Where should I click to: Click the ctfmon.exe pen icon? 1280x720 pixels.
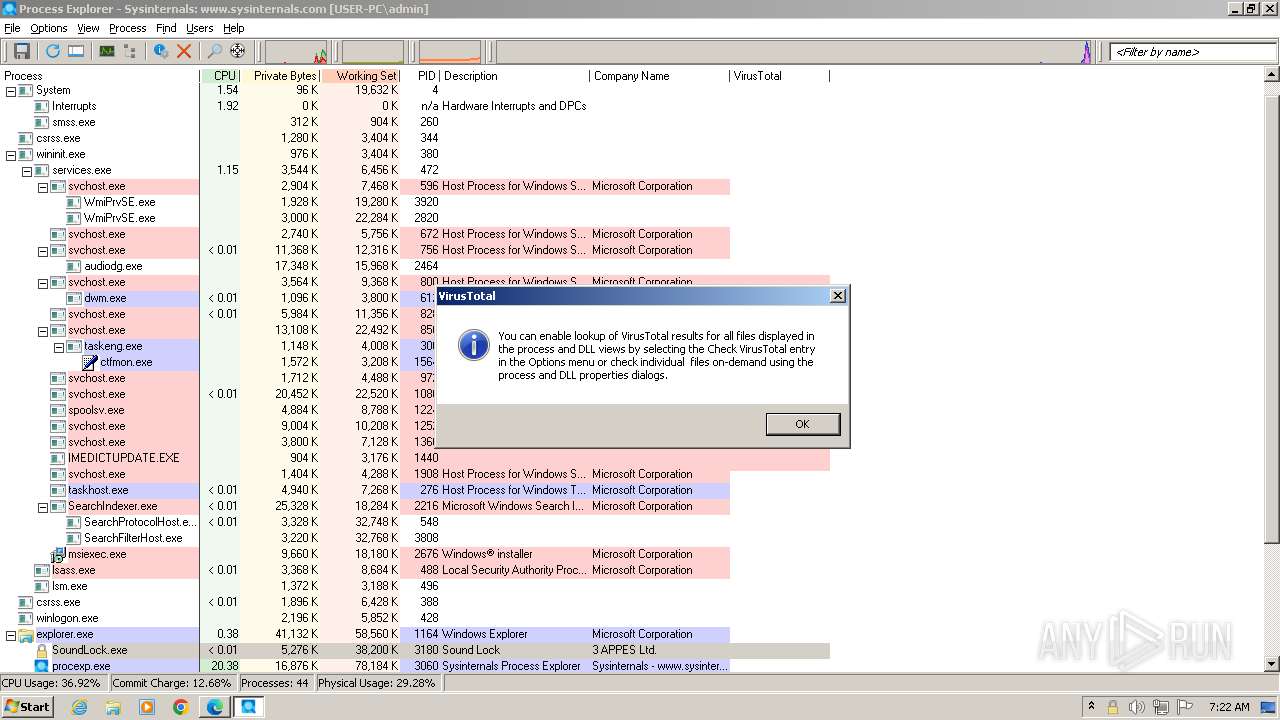point(90,362)
